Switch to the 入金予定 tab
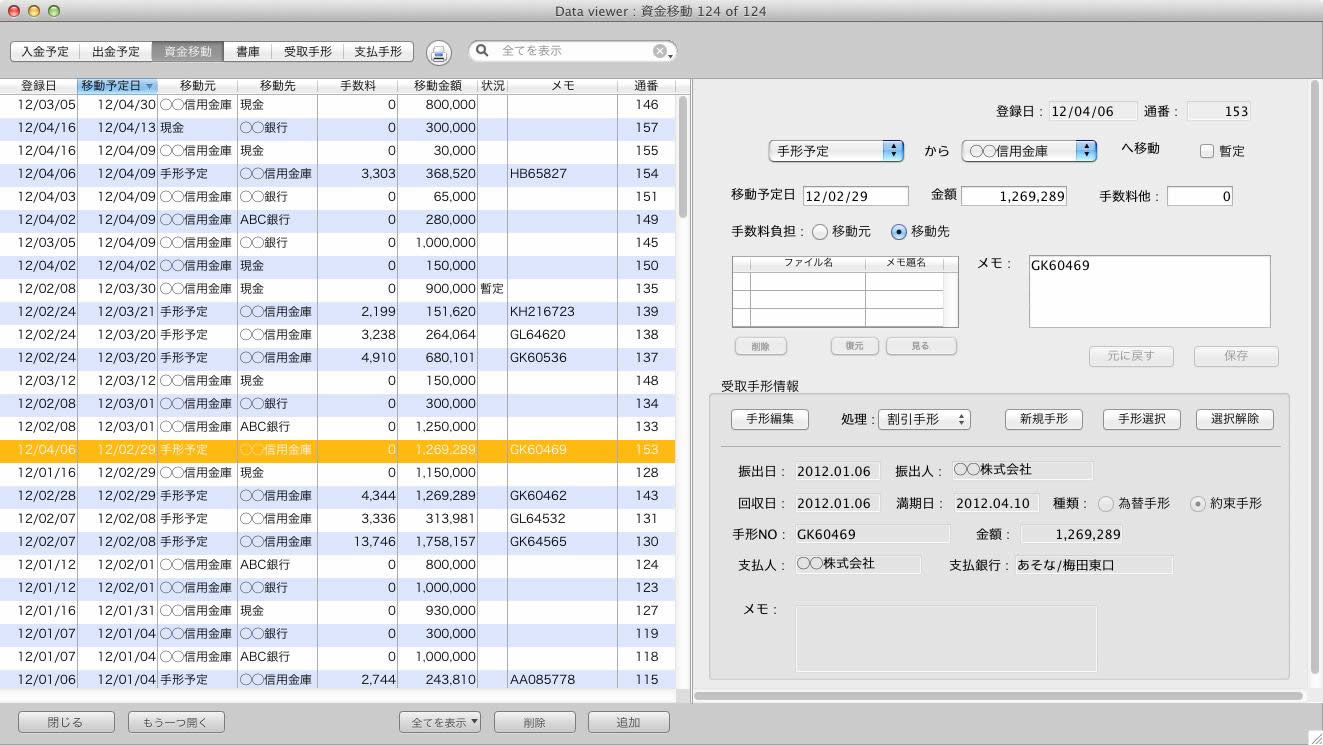 coord(45,52)
